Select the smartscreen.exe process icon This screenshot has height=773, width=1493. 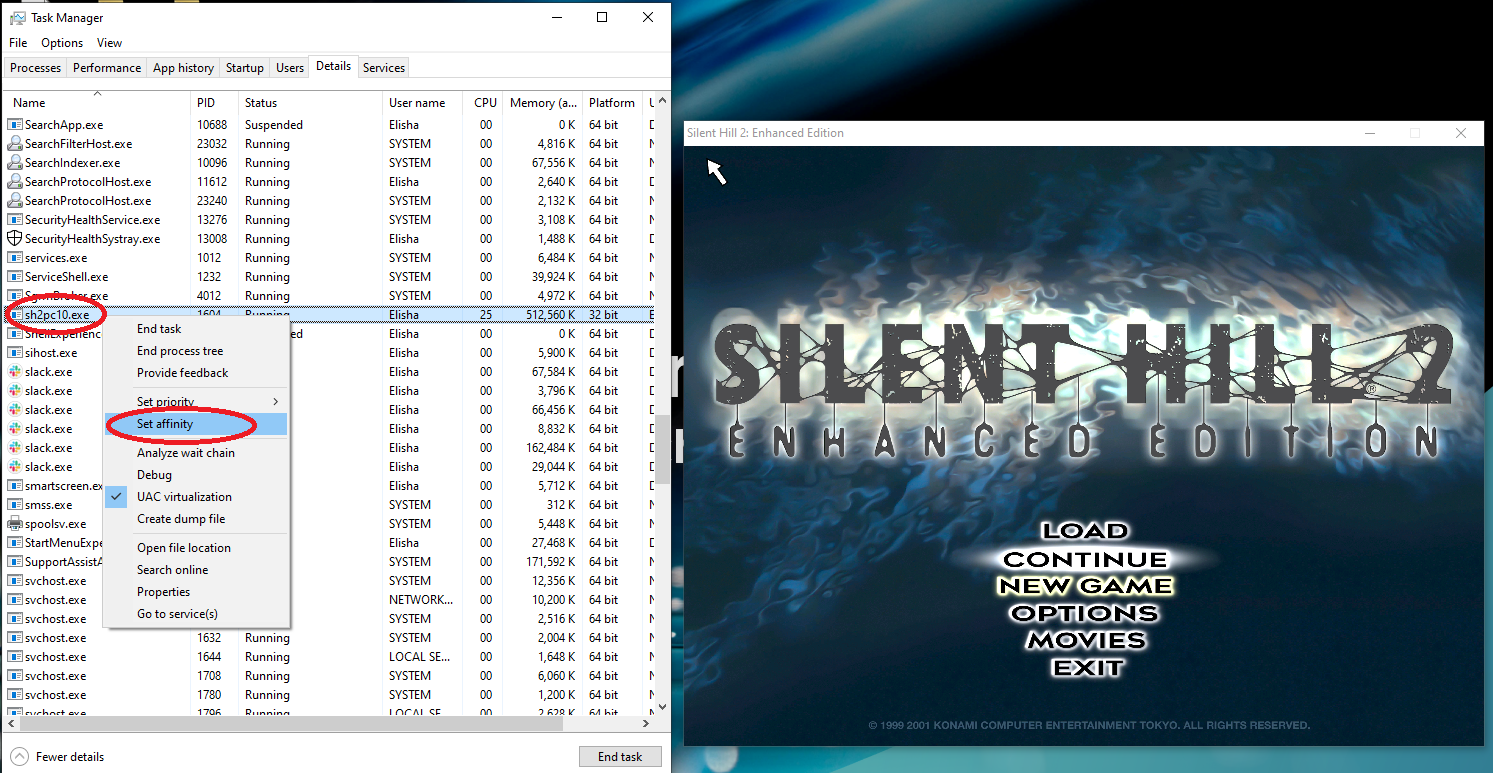pyautogui.click(x=15, y=486)
